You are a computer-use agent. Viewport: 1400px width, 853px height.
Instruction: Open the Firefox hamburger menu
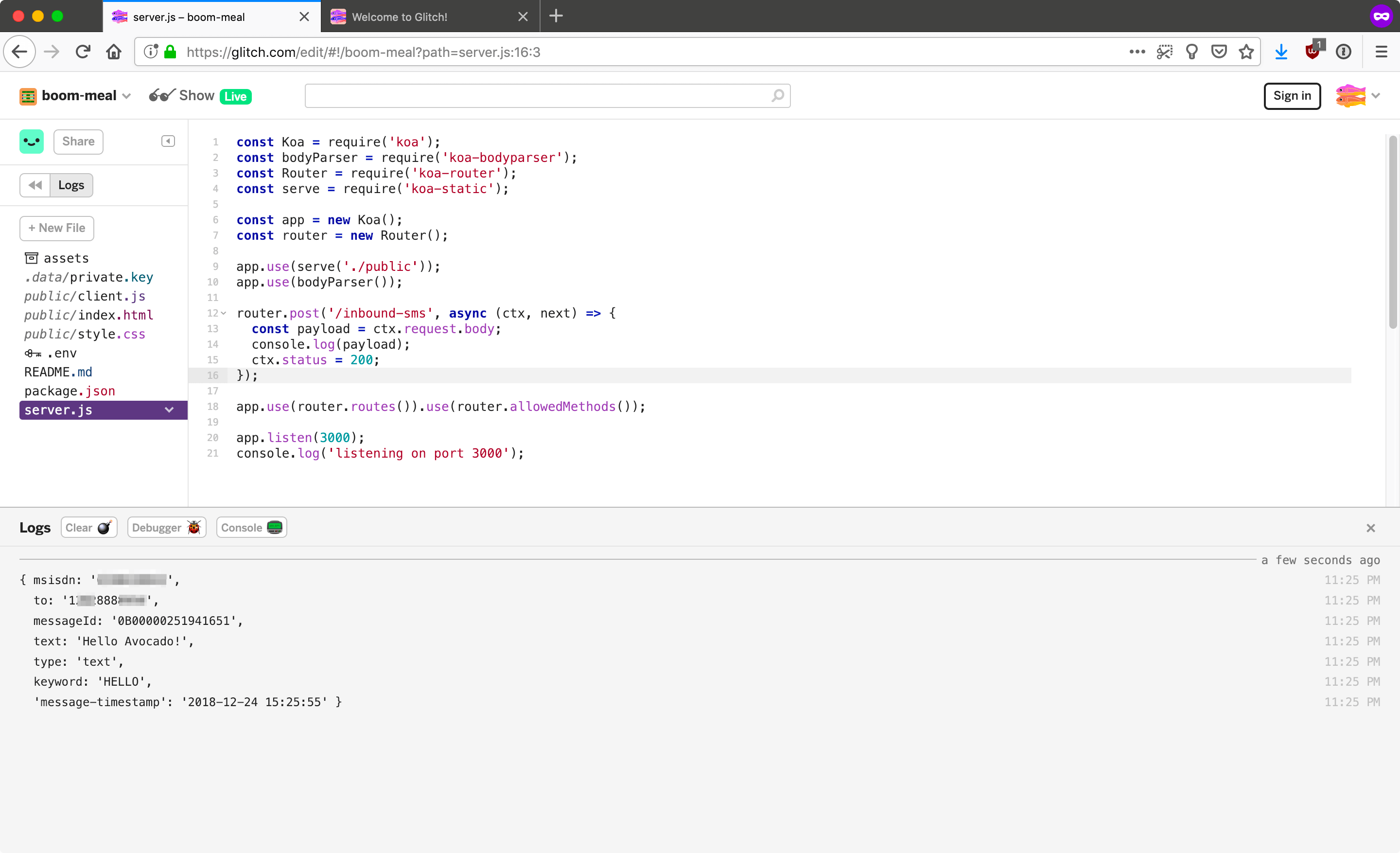coord(1381,52)
